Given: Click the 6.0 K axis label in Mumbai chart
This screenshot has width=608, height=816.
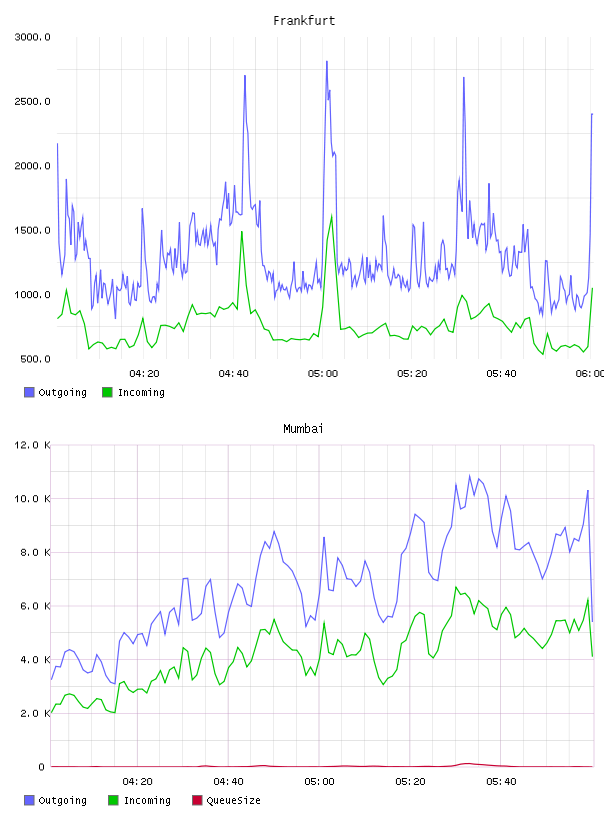Looking at the screenshot, I should pyautogui.click(x=35, y=606).
